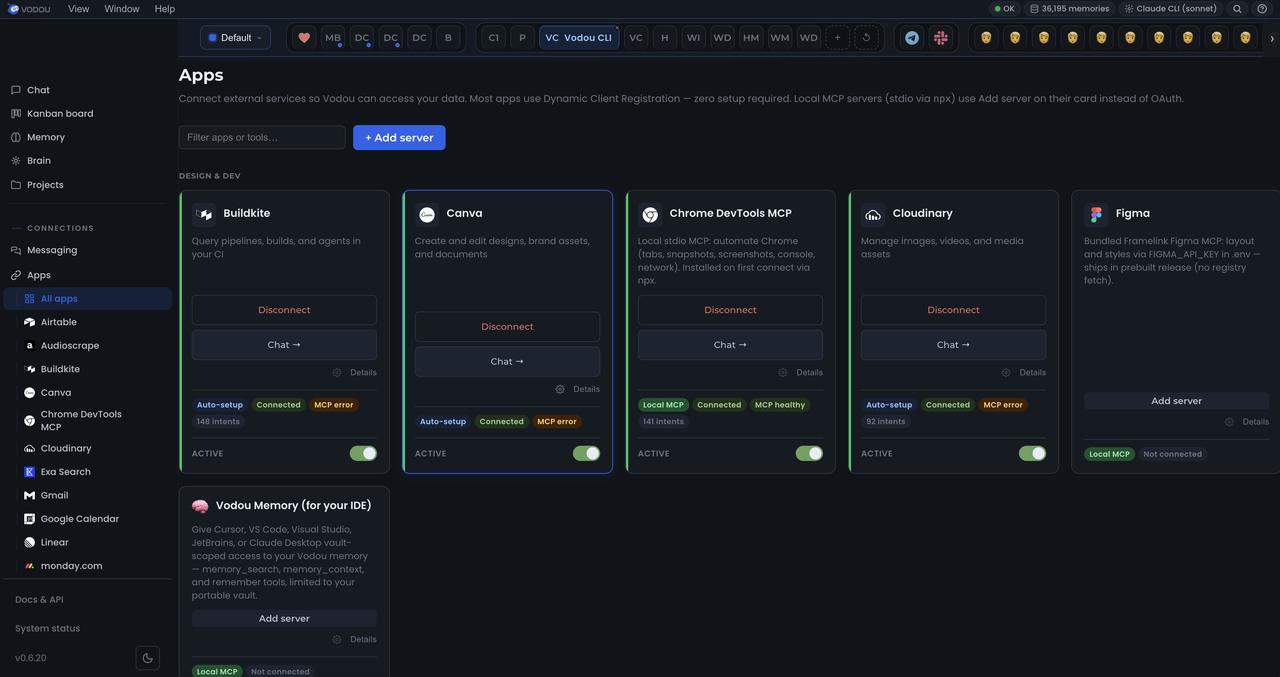
Task: Toggle the Buildkite card ACTIVE switch
Action: (x=363, y=454)
